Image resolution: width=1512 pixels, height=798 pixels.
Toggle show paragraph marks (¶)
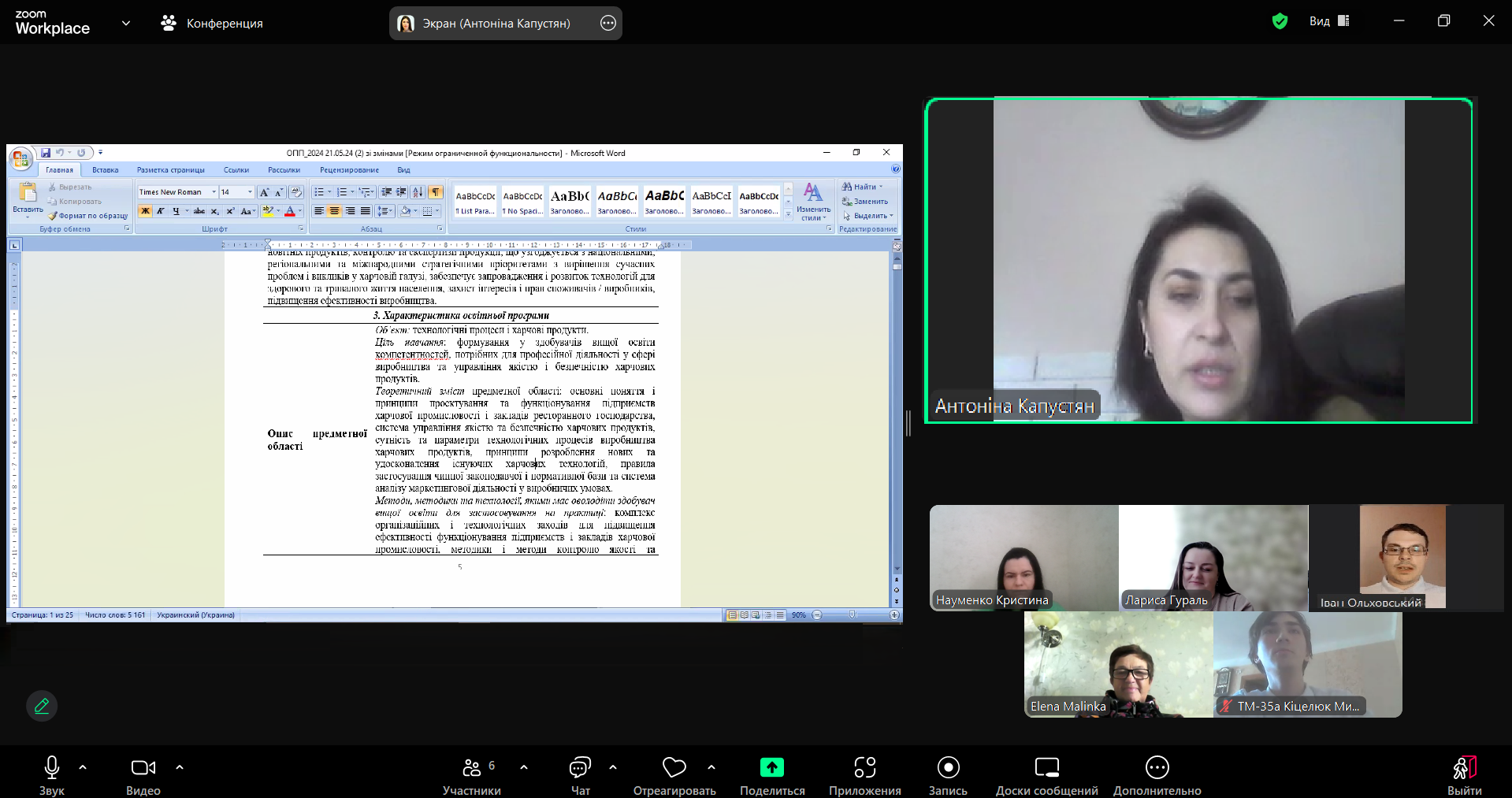[436, 192]
